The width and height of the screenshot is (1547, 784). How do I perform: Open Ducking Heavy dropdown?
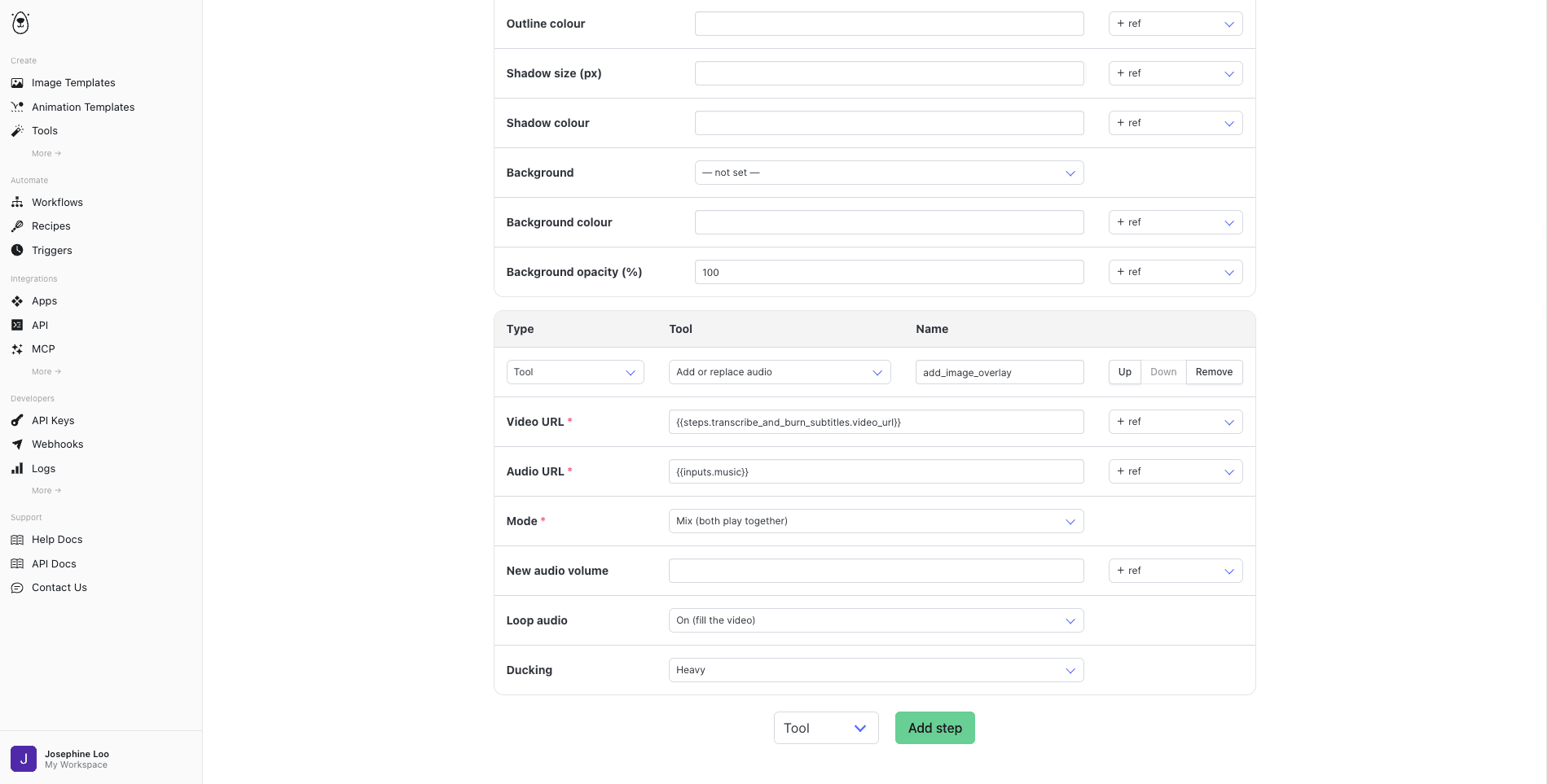[876, 670]
